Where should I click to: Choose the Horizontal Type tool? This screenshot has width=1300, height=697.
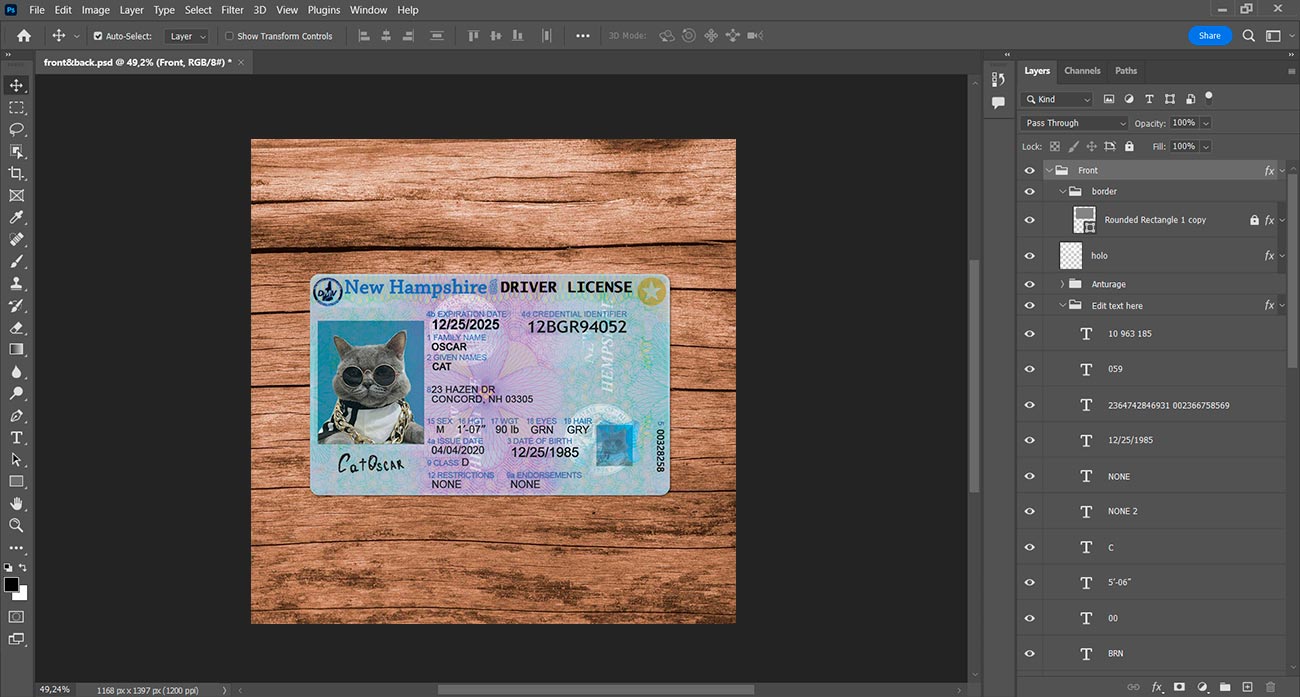[x=16, y=437]
